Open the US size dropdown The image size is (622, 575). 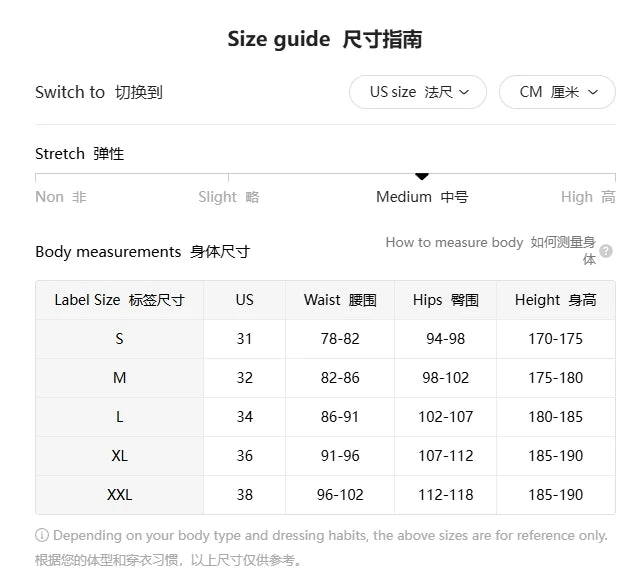click(418, 92)
